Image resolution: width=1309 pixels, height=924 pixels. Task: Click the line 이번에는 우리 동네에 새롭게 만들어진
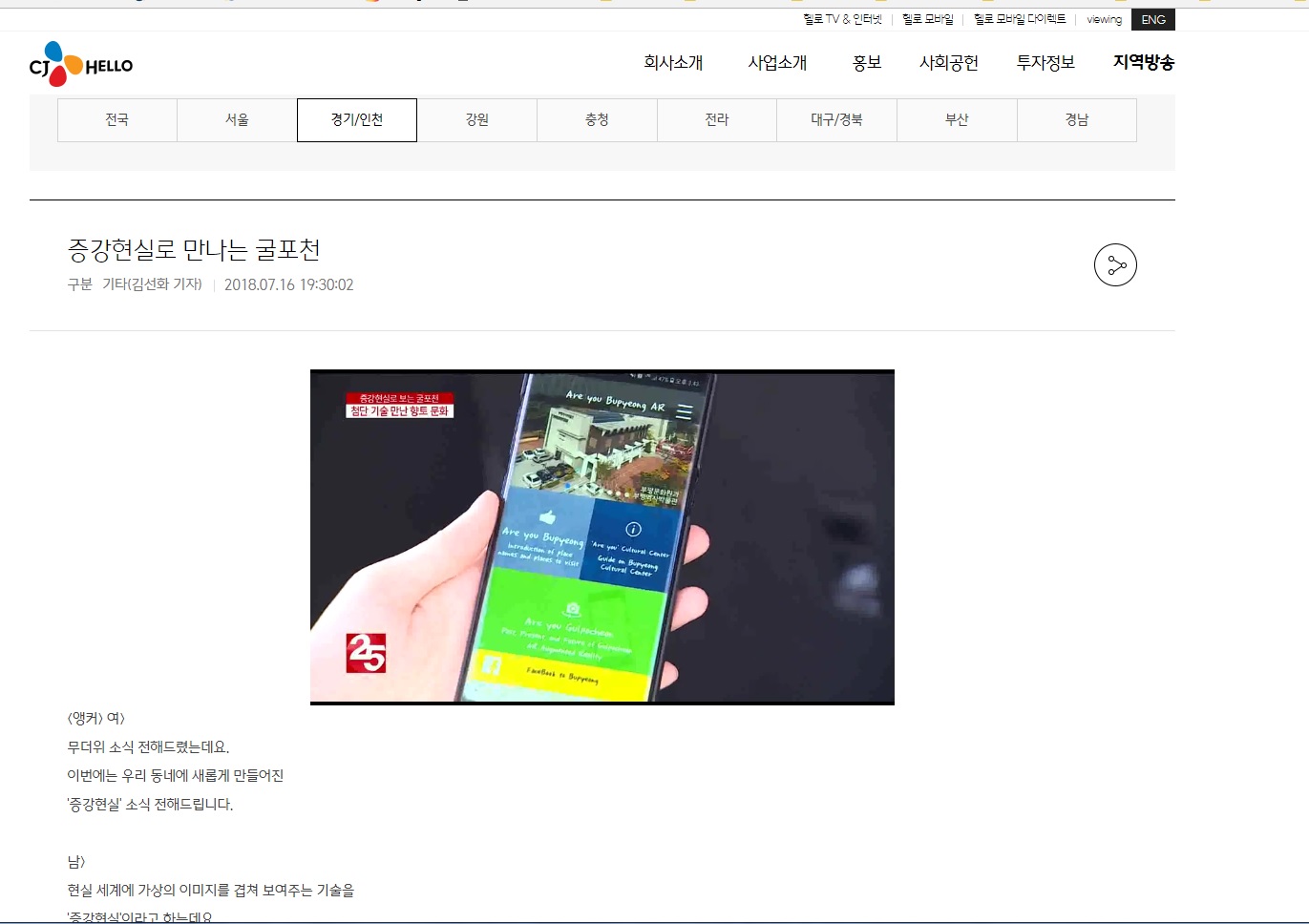point(176,776)
